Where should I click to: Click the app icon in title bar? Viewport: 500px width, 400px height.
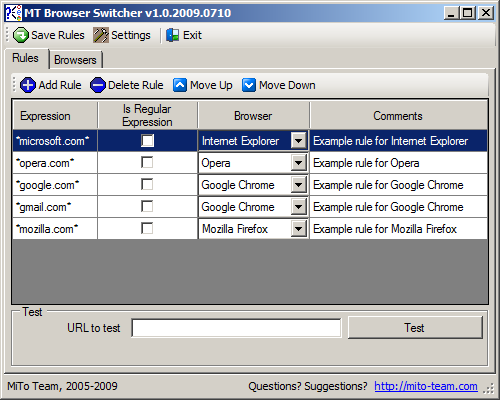14,13
